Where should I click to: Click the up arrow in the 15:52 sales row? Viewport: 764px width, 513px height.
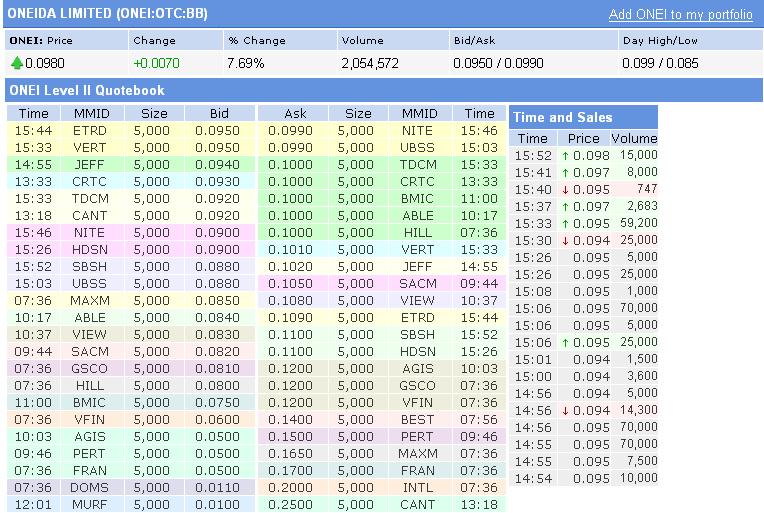(x=565, y=156)
